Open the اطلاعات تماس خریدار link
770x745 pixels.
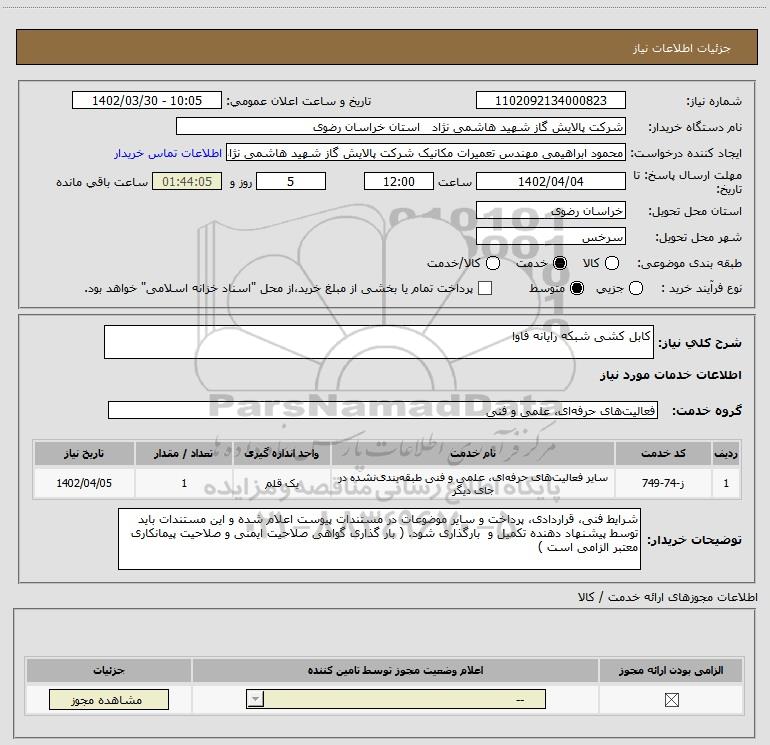168,153
